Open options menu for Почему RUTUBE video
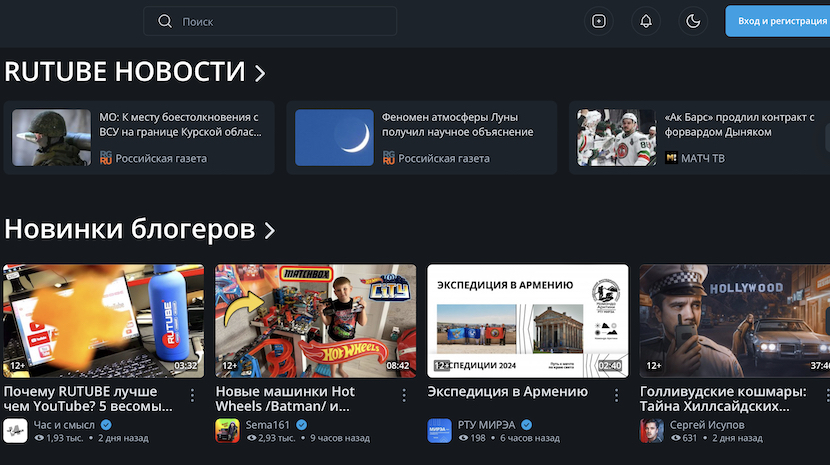 pyautogui.click(x=192, y=395)
